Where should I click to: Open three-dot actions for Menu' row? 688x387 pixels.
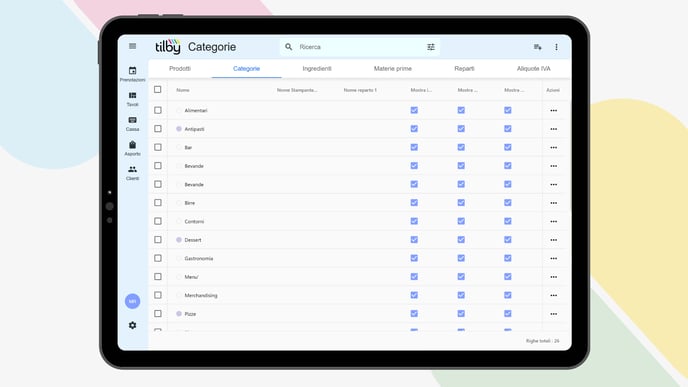point(554,277)
